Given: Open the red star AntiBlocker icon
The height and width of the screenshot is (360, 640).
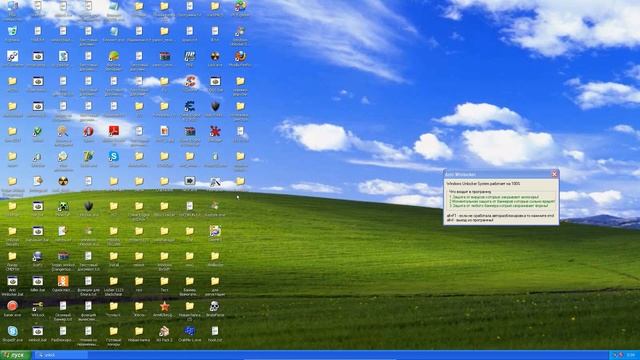Looking at the screenshot, I should pyautogui.click(x=164, y=306).
